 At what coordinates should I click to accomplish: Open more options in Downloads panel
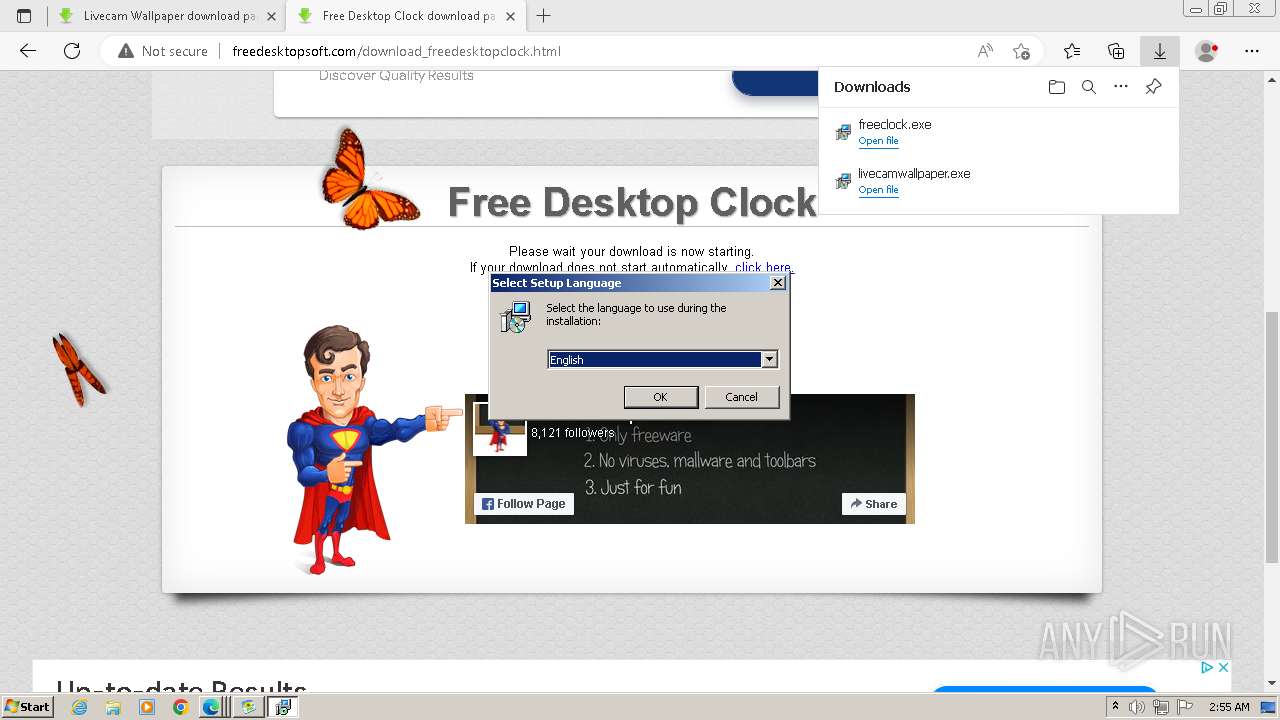(1121, 87)
